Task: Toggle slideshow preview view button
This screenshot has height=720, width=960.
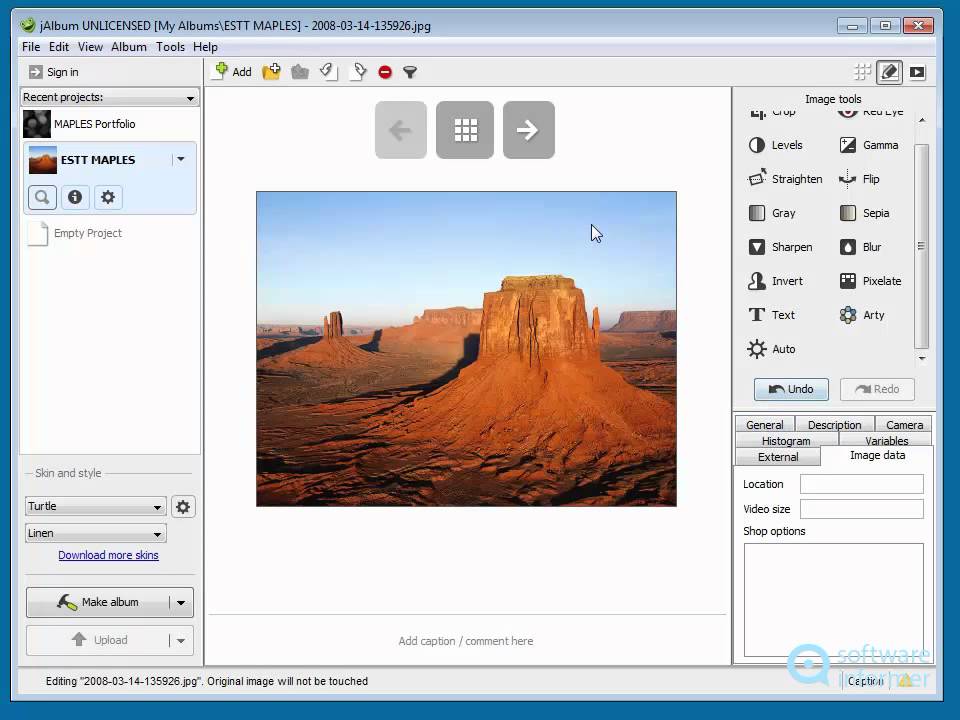Action: [917, 72]
